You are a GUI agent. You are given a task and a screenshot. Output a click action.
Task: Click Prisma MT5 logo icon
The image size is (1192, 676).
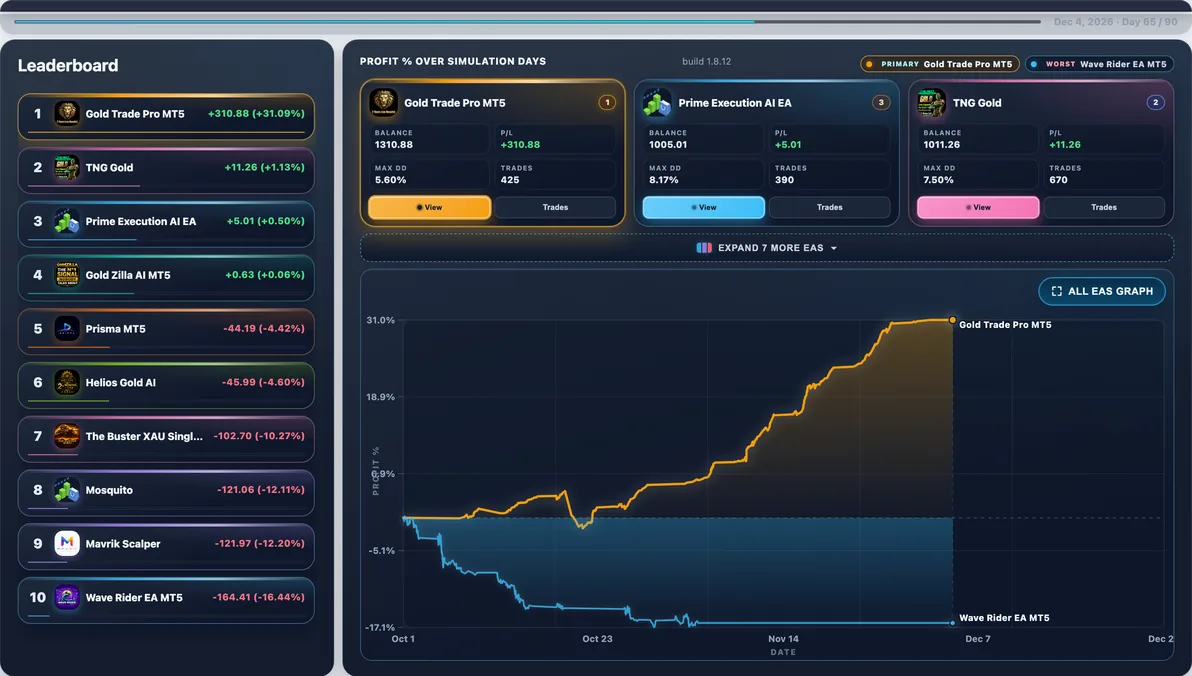click(67, 328)
